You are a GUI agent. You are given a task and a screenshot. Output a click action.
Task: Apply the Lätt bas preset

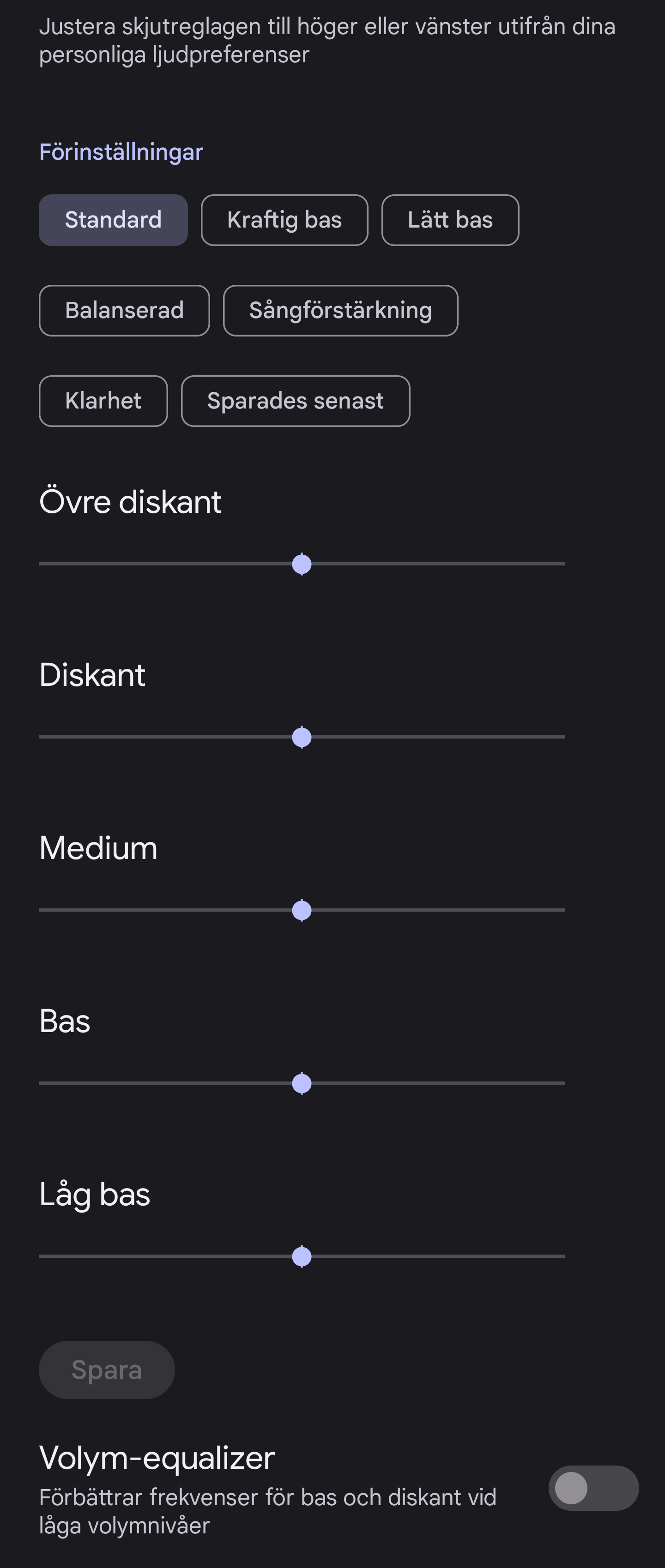[x=449, y=220]
